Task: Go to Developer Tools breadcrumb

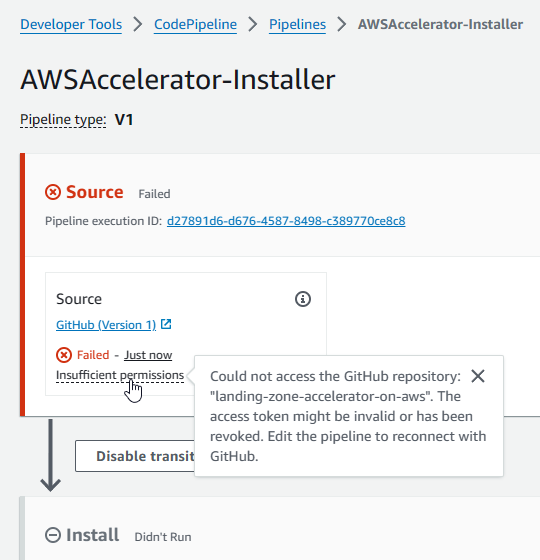Action: click(71, 25)
